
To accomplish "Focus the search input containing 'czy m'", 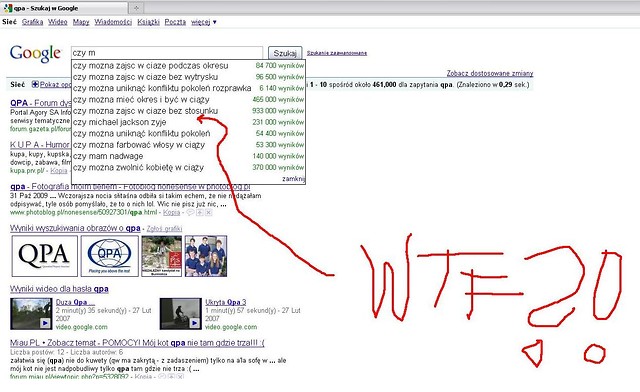I will pyautogui.click(x=167, y=53).
